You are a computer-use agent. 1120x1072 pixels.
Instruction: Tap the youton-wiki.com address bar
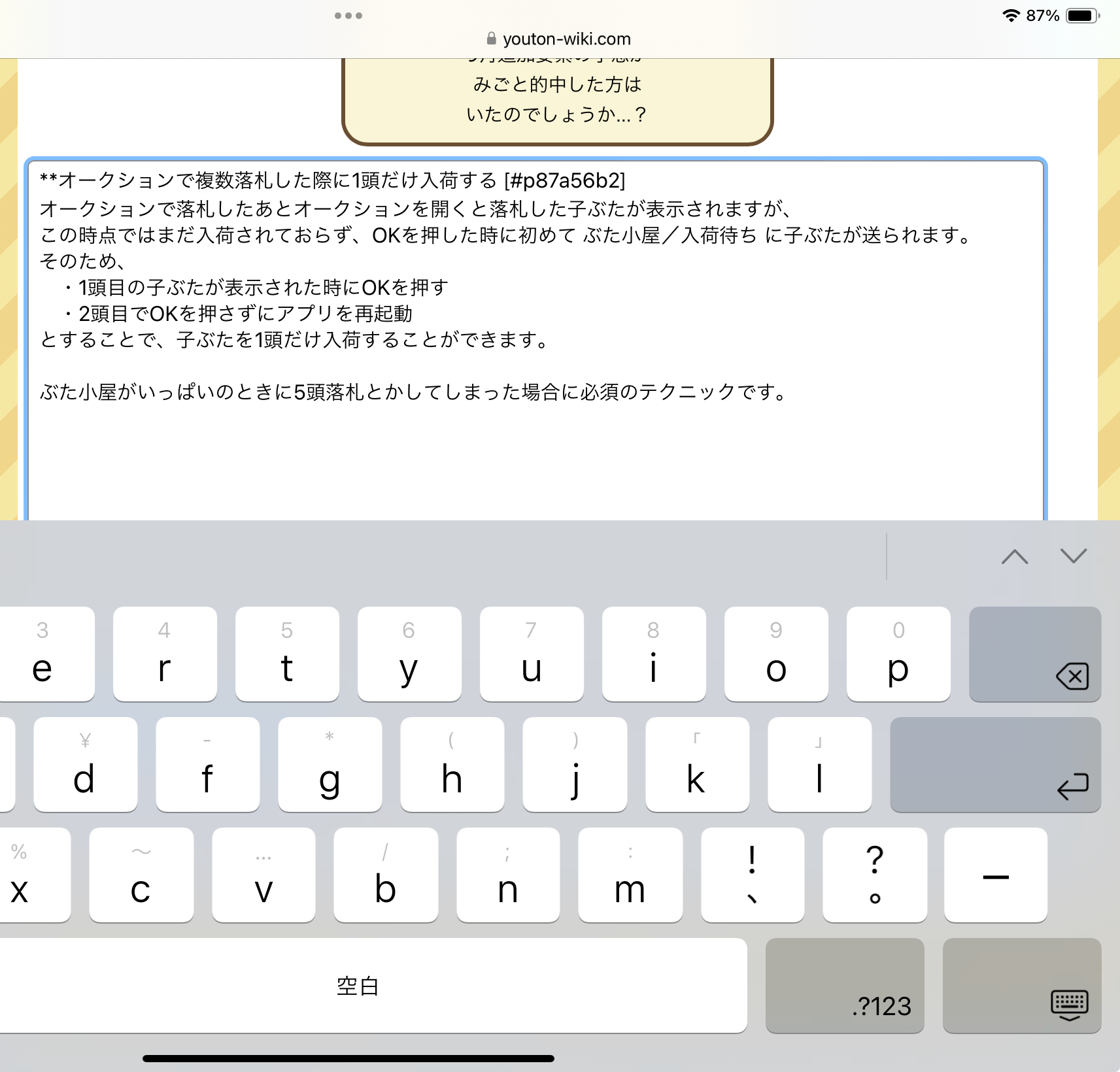coord(566,39)
